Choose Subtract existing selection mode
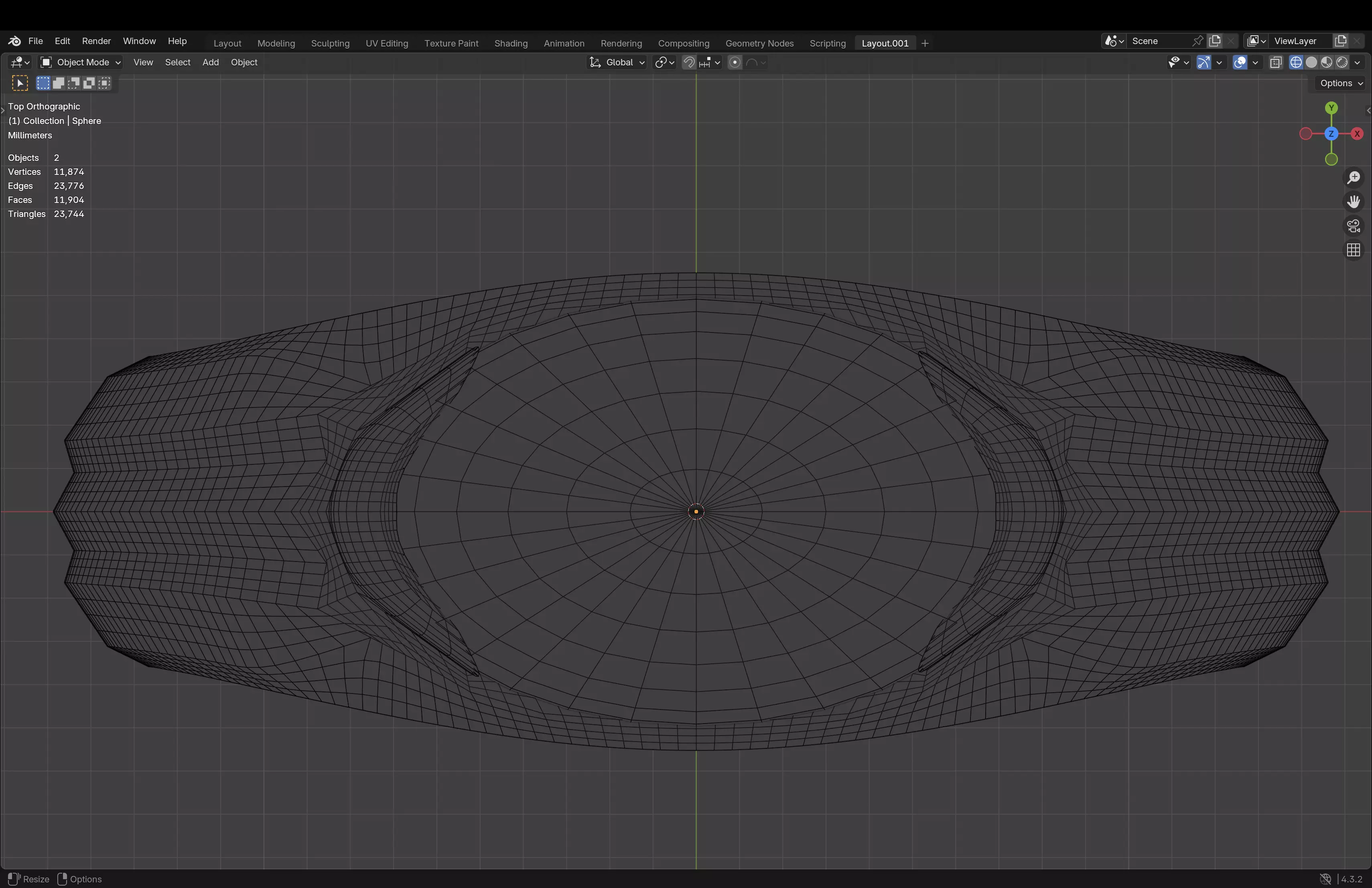The height and width of the screenshot is (888, 1372). click(74, 83)
